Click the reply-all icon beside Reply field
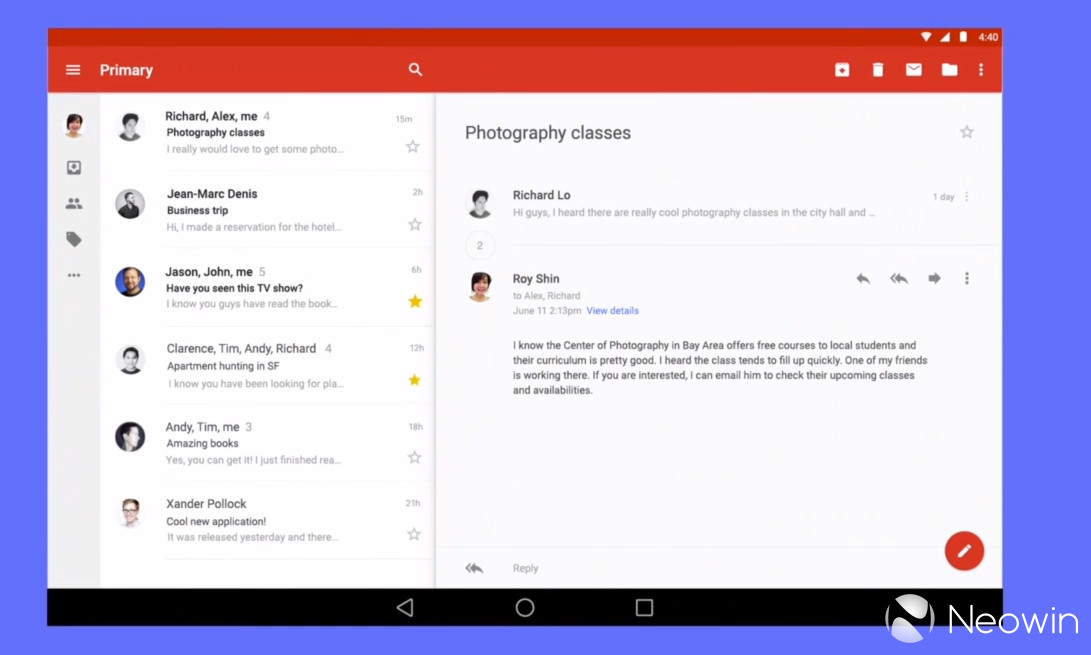This screenshot has height=655, width=1091. 474,569
